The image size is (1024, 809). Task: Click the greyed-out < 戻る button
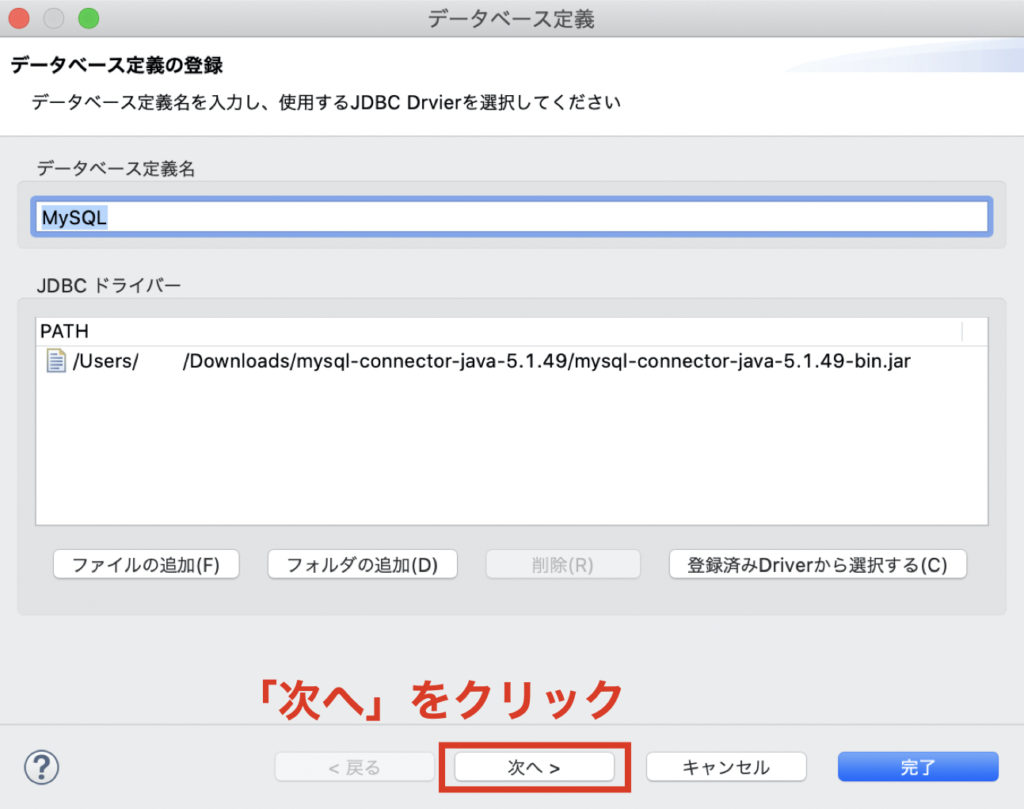click(354, 767)
